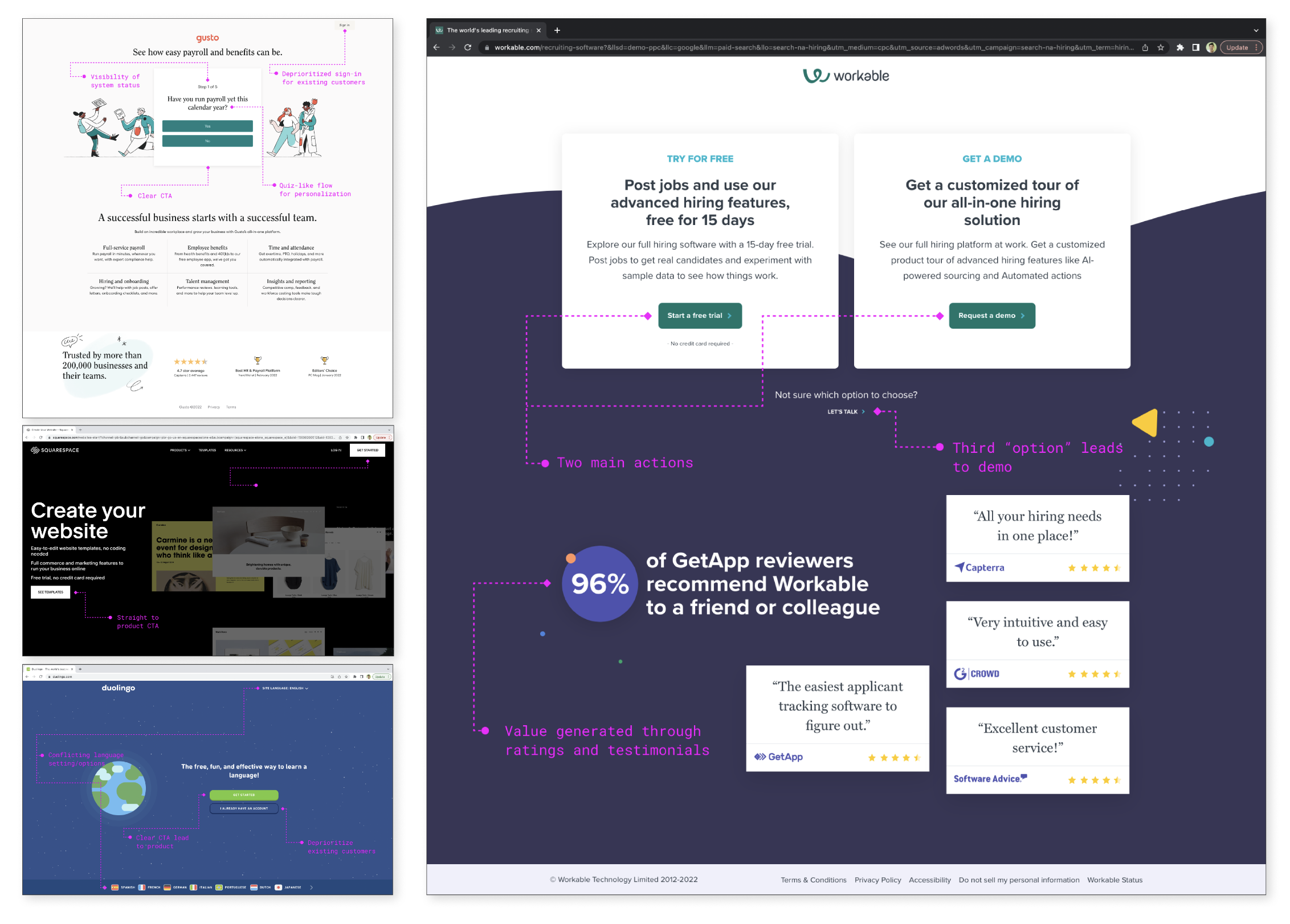Toggle the browser side panel icon
1290x924 pixels.
coord(1196,47)
